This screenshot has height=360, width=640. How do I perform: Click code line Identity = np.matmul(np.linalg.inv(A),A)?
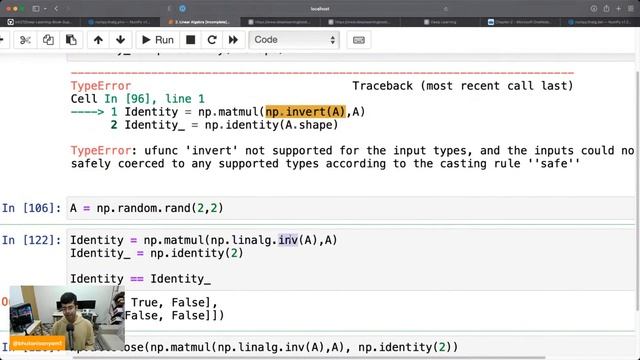pyautogui.click(x=204, y=240)
